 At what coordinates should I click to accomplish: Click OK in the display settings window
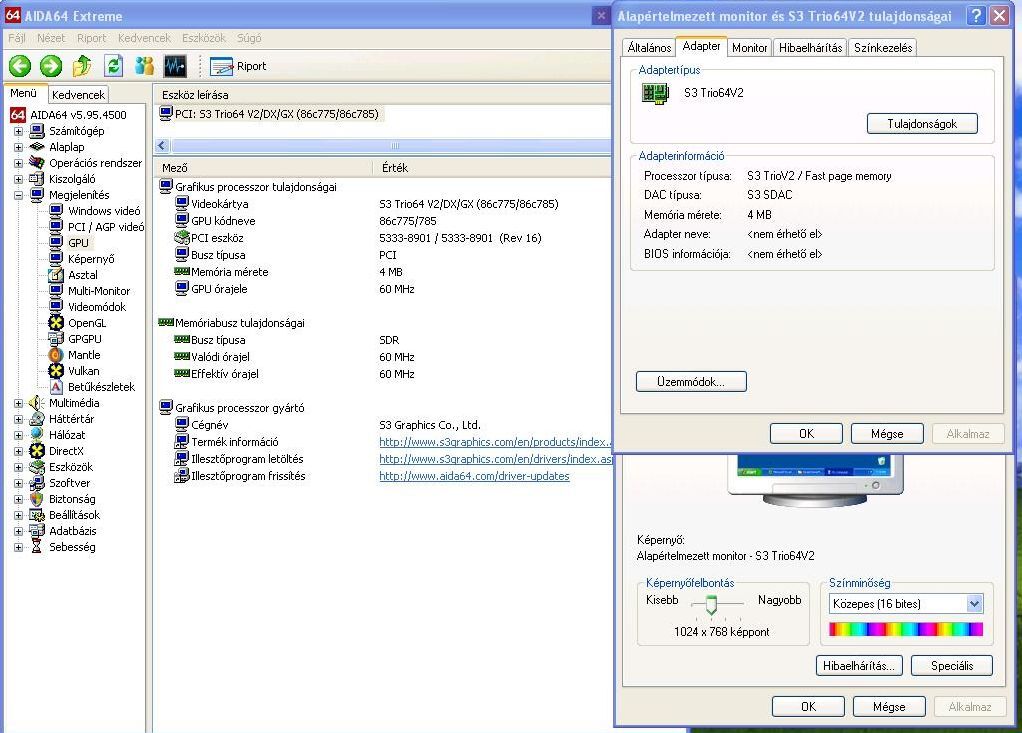coord(808,707)
